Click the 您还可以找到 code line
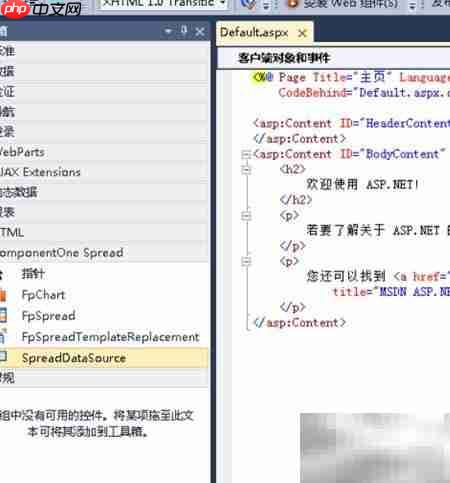This screenshot has width=450, height=483. 378,276
